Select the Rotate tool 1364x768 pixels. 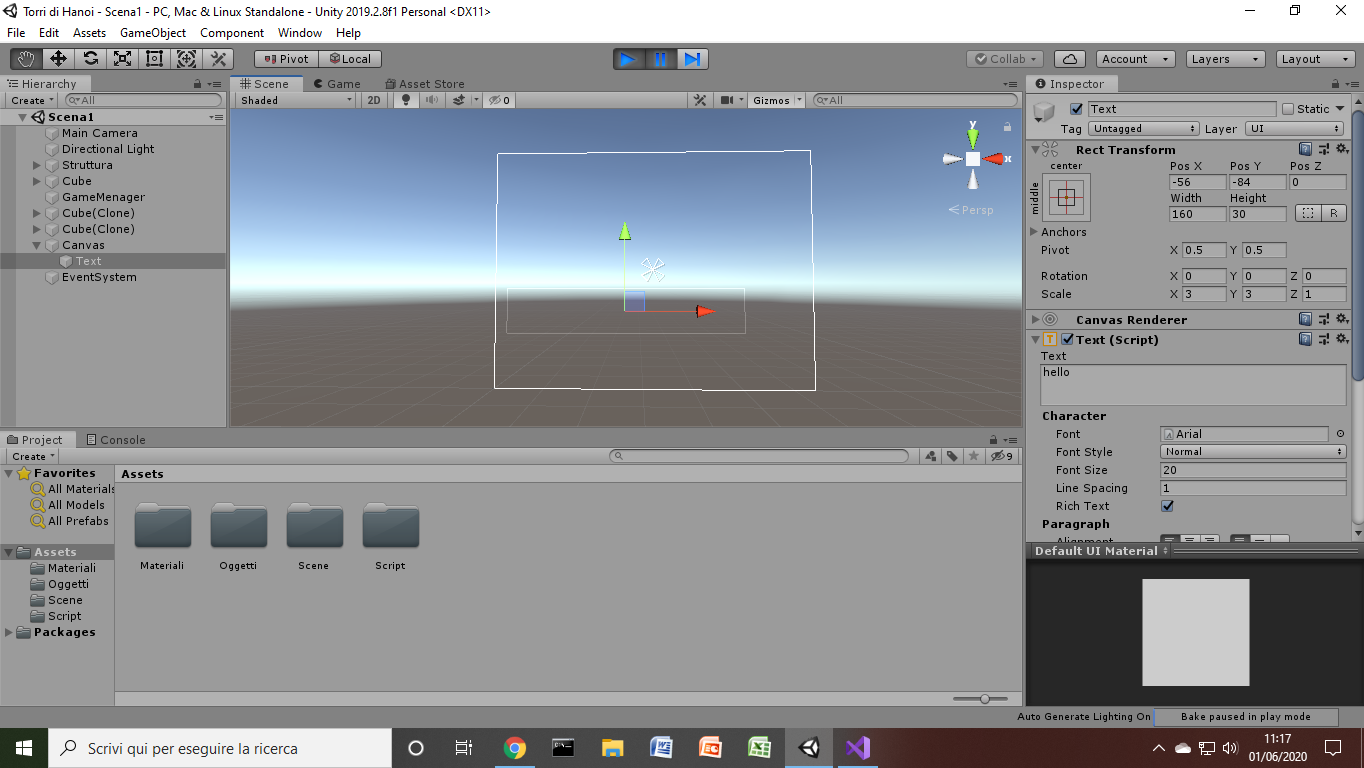pos(91,59)
